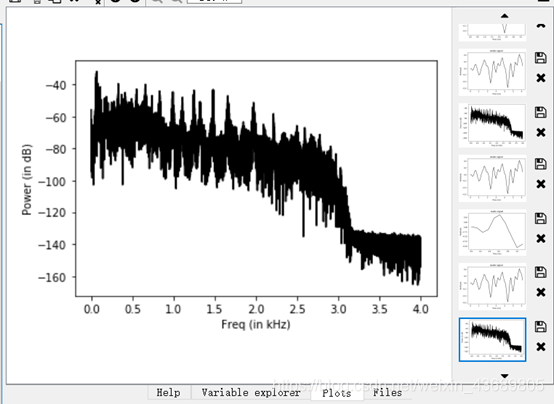Delete the waveform plot above the unselected spectrum

541,78
